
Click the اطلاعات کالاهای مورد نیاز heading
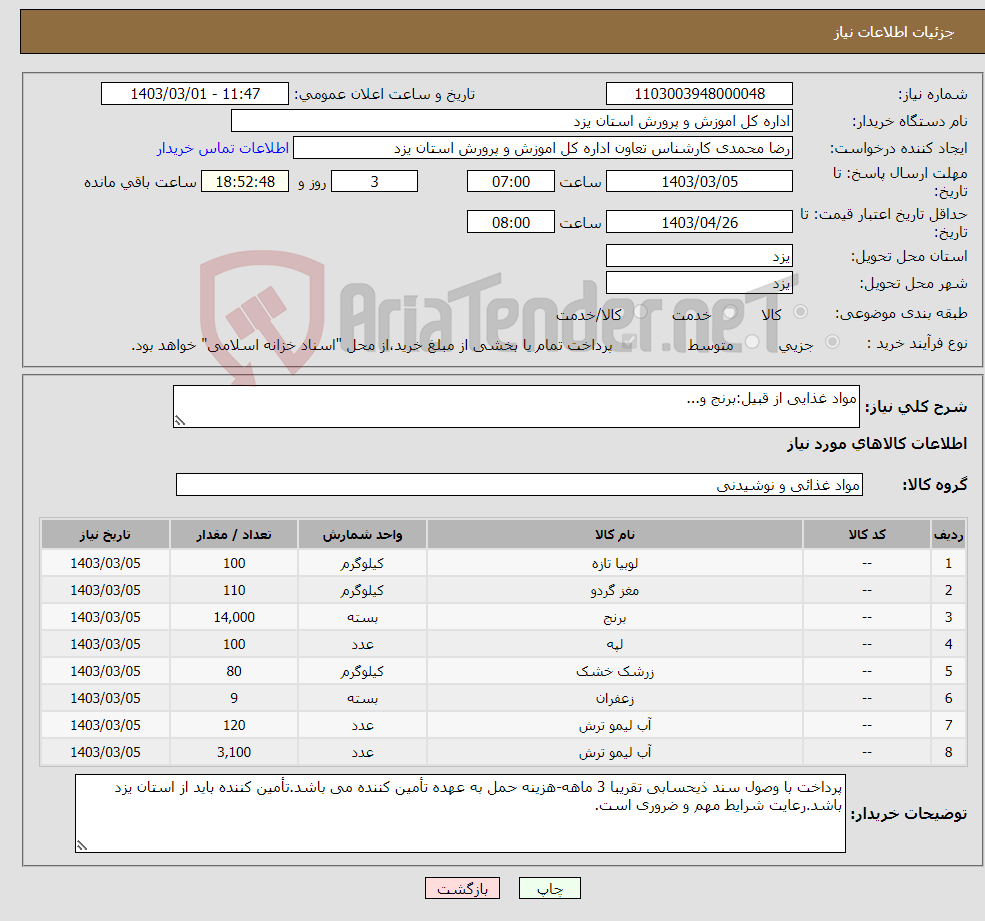pos(877,444)
